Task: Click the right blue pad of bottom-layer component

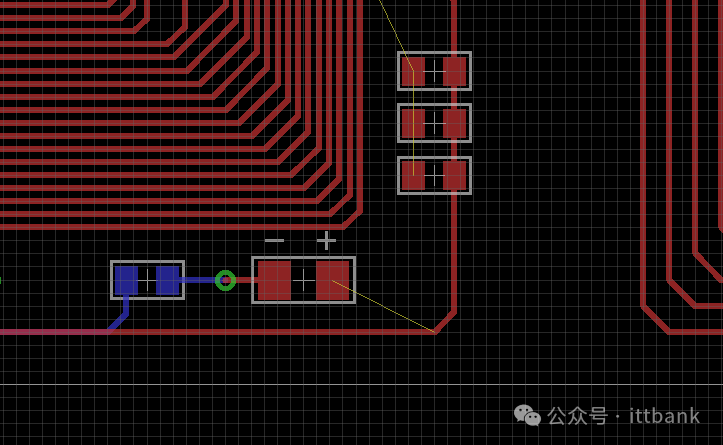Action: click(x=168, y=280)
